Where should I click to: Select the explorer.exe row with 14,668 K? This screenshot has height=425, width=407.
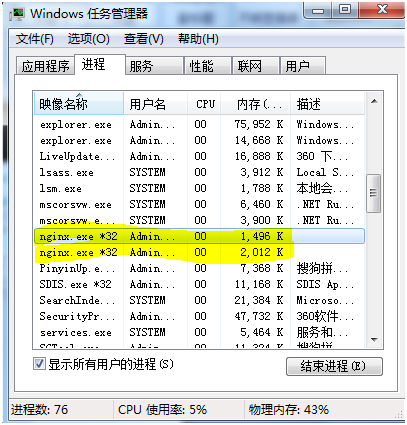[199, 140]
